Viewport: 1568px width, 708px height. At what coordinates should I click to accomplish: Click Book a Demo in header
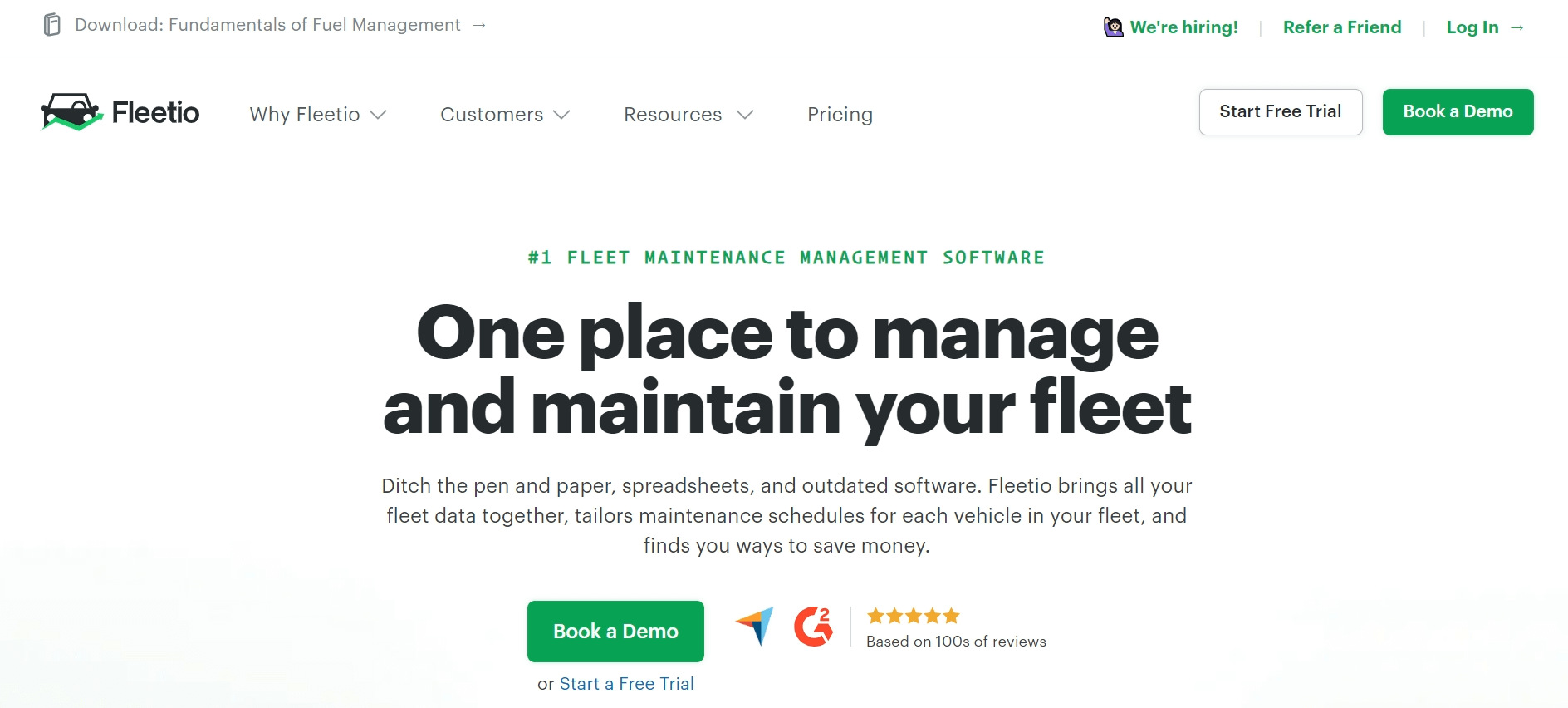pos(1458,112)
